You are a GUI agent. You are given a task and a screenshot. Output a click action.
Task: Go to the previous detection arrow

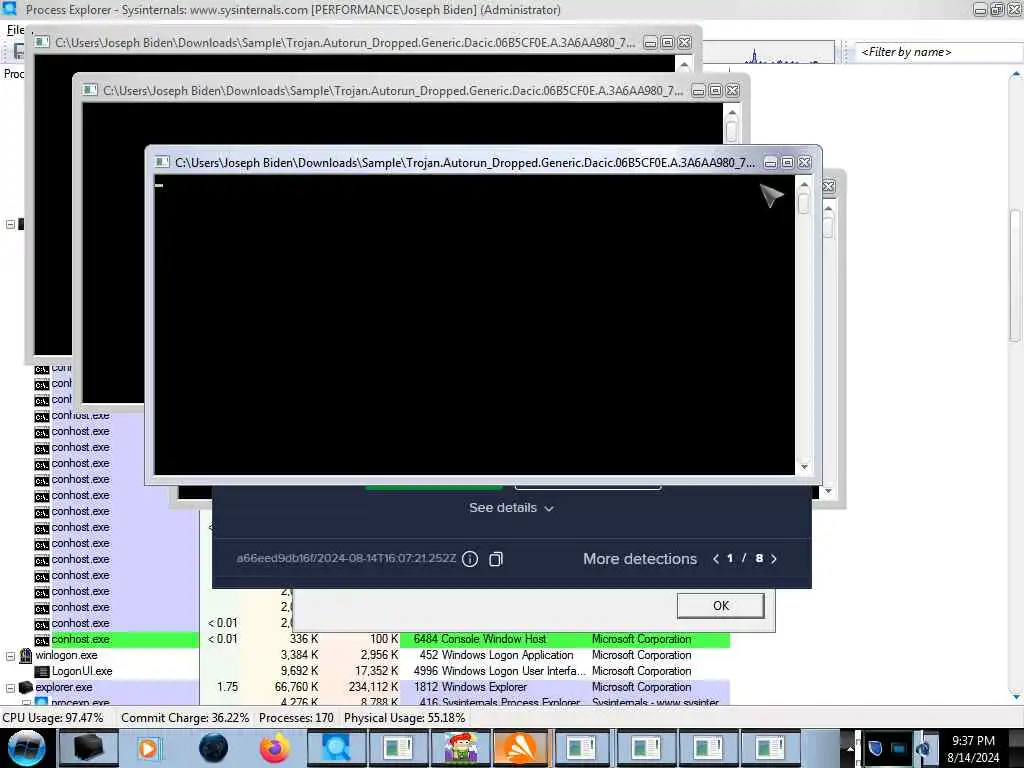[716, 558]
